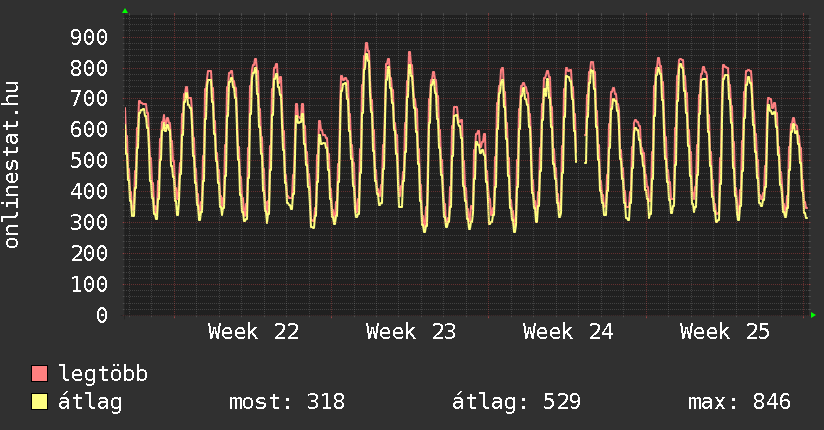Image resolution: width=824 pixels, height=430 pixels.
Task: Click the átlag legend label next to yellow swatch
Action: [90, 402]
